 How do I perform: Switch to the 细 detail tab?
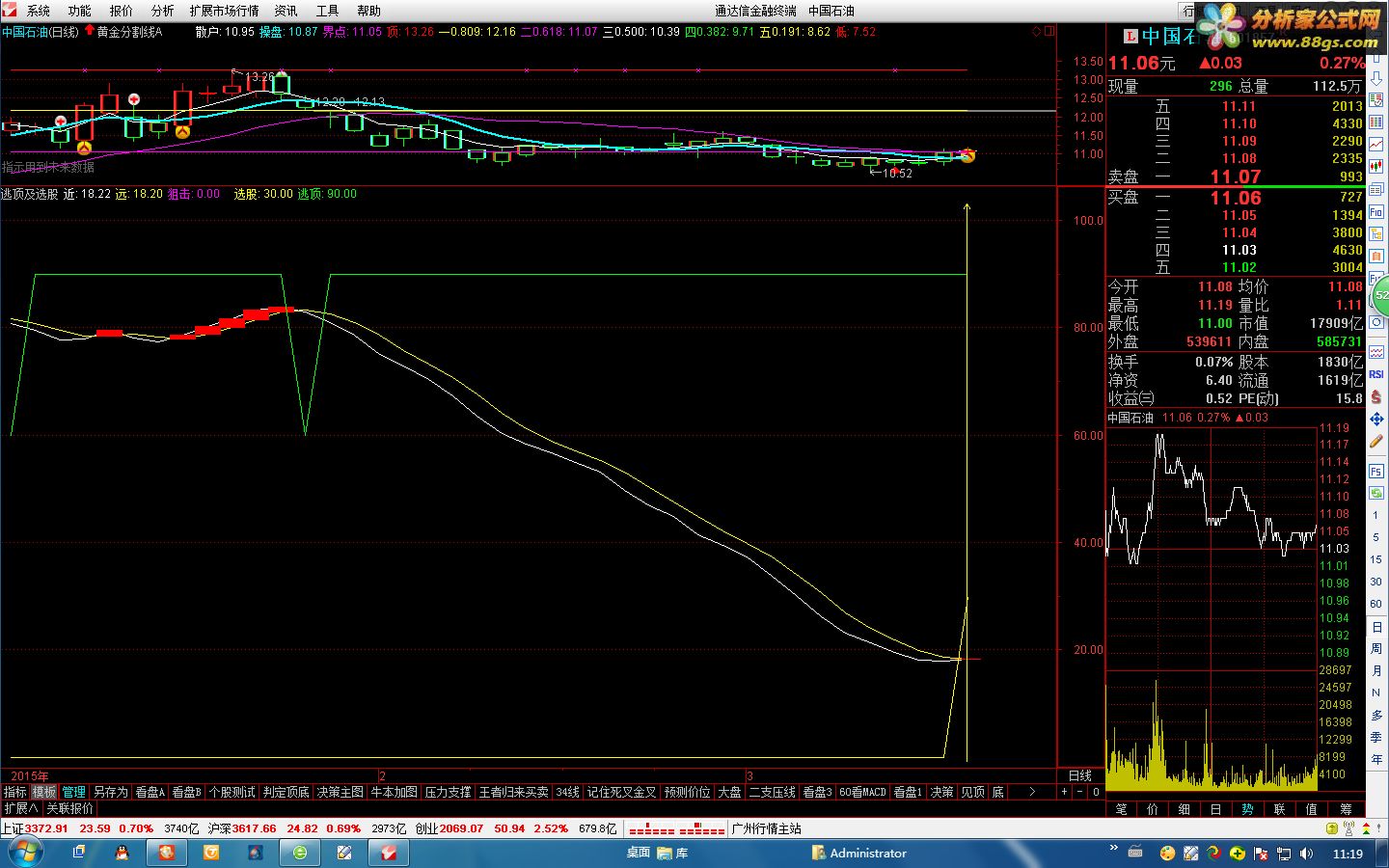point(1185,809)
